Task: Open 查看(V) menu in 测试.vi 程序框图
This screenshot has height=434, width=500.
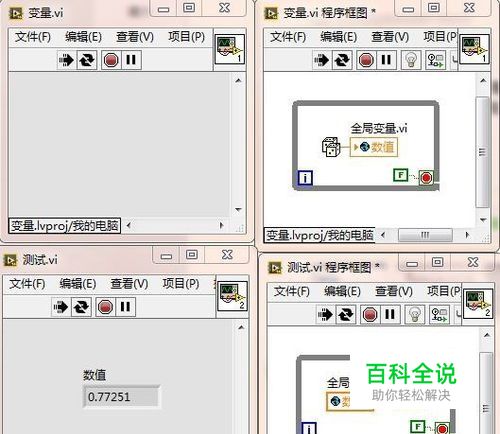Action: click(x=394, y=291)
